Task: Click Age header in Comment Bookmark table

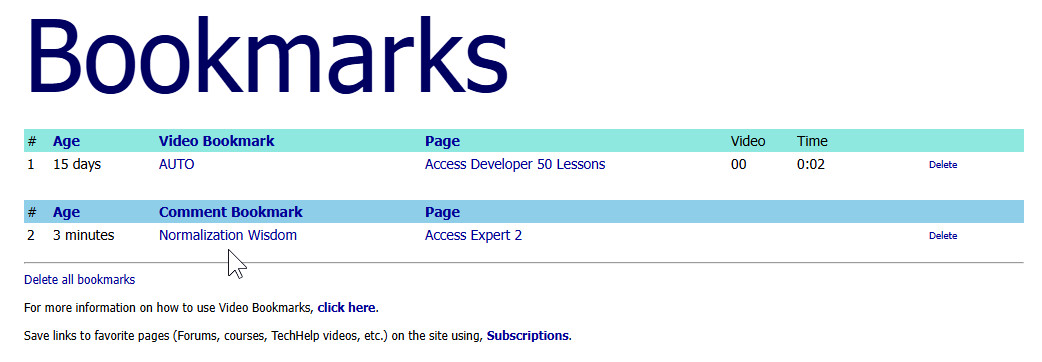Action: point(66,213)
